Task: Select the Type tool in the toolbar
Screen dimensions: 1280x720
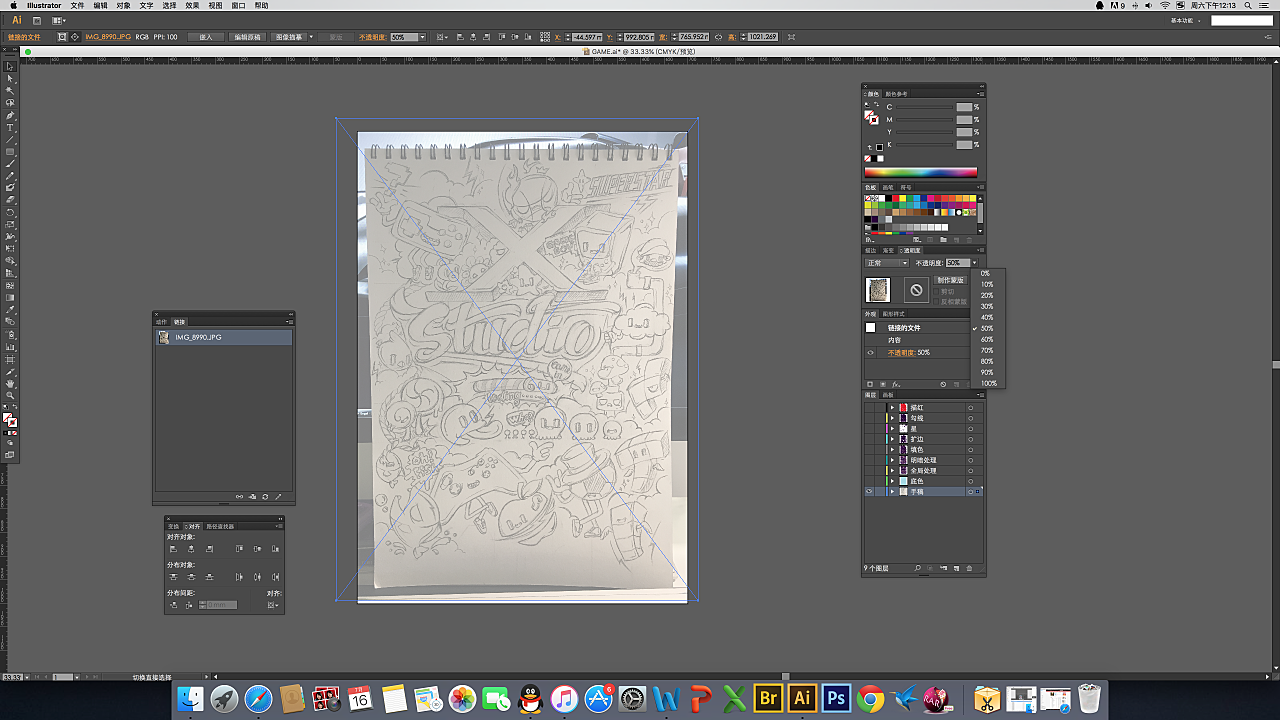Action: pos(10,128)
